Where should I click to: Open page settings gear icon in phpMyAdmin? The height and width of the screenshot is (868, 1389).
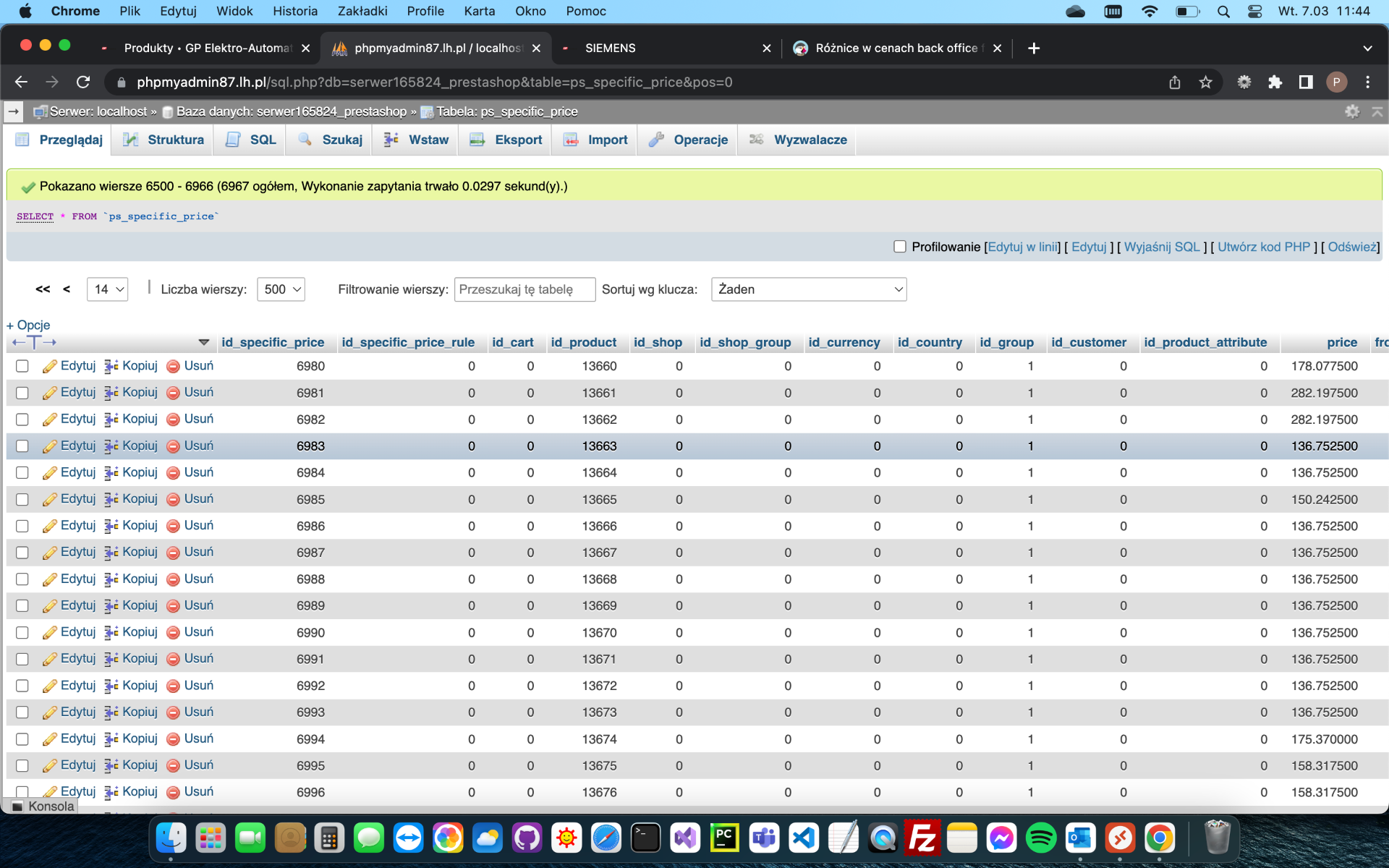point(1351,111)
